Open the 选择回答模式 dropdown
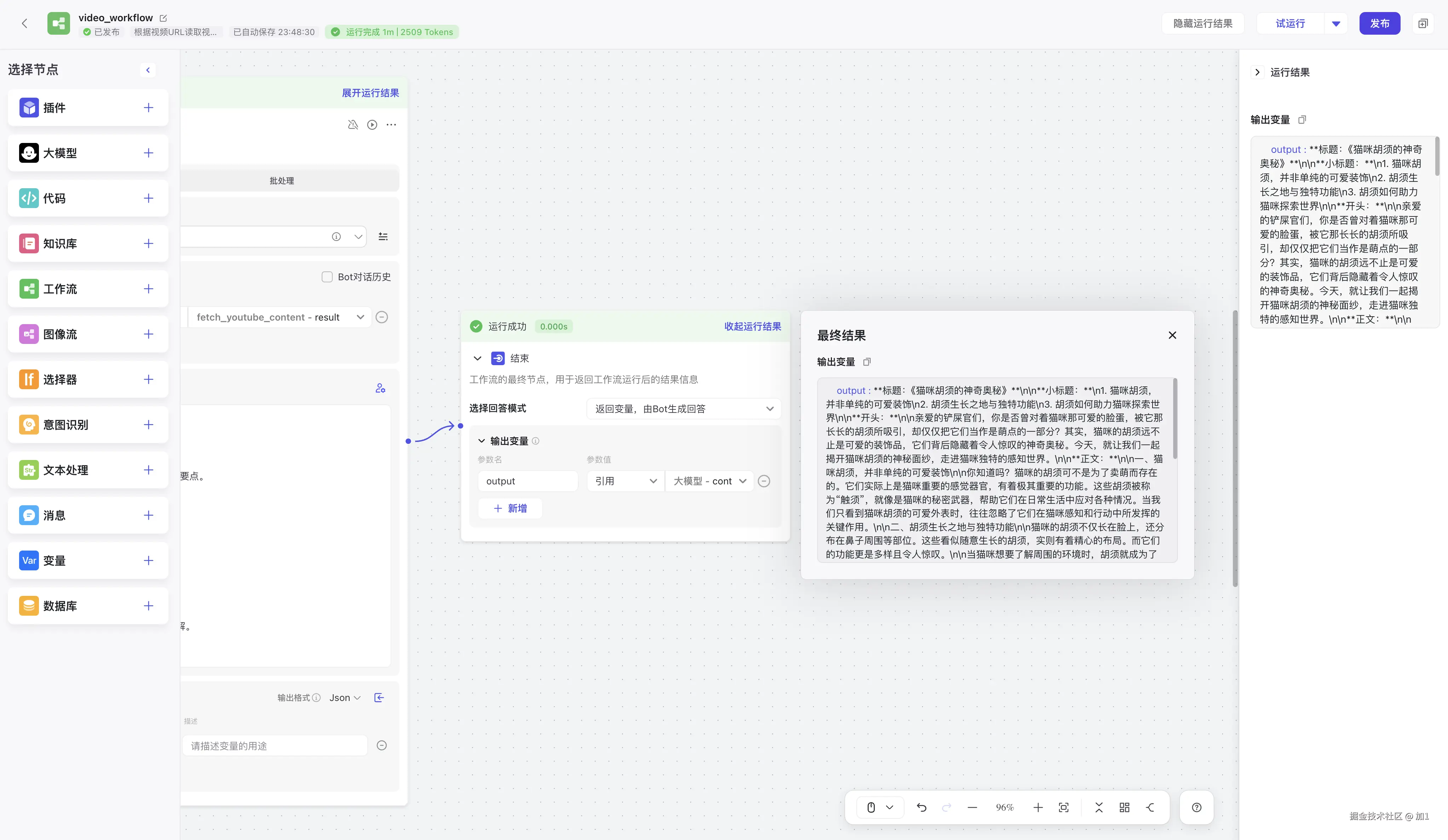The image size is (1448, 840). (x=683, y=409)
